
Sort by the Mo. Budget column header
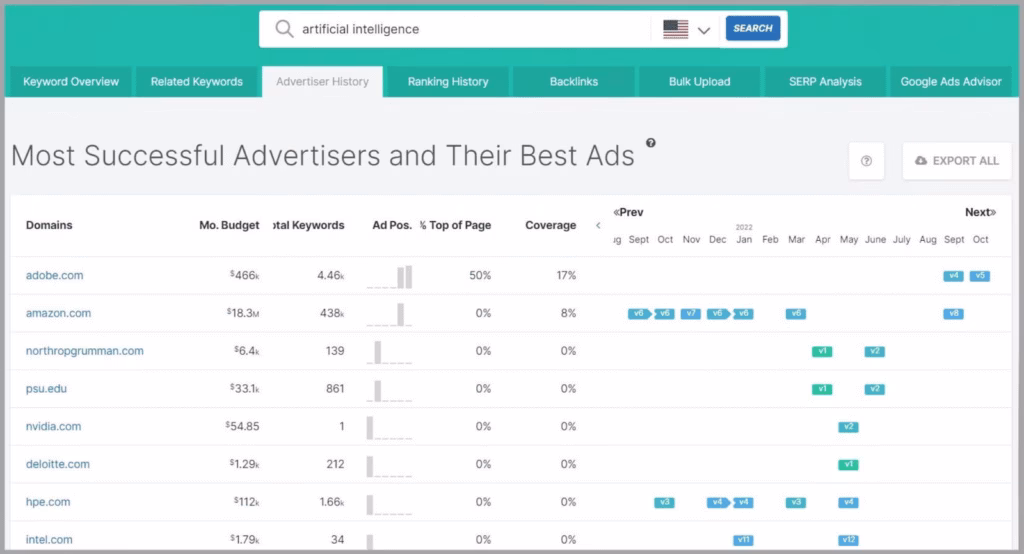coord(229,225)
